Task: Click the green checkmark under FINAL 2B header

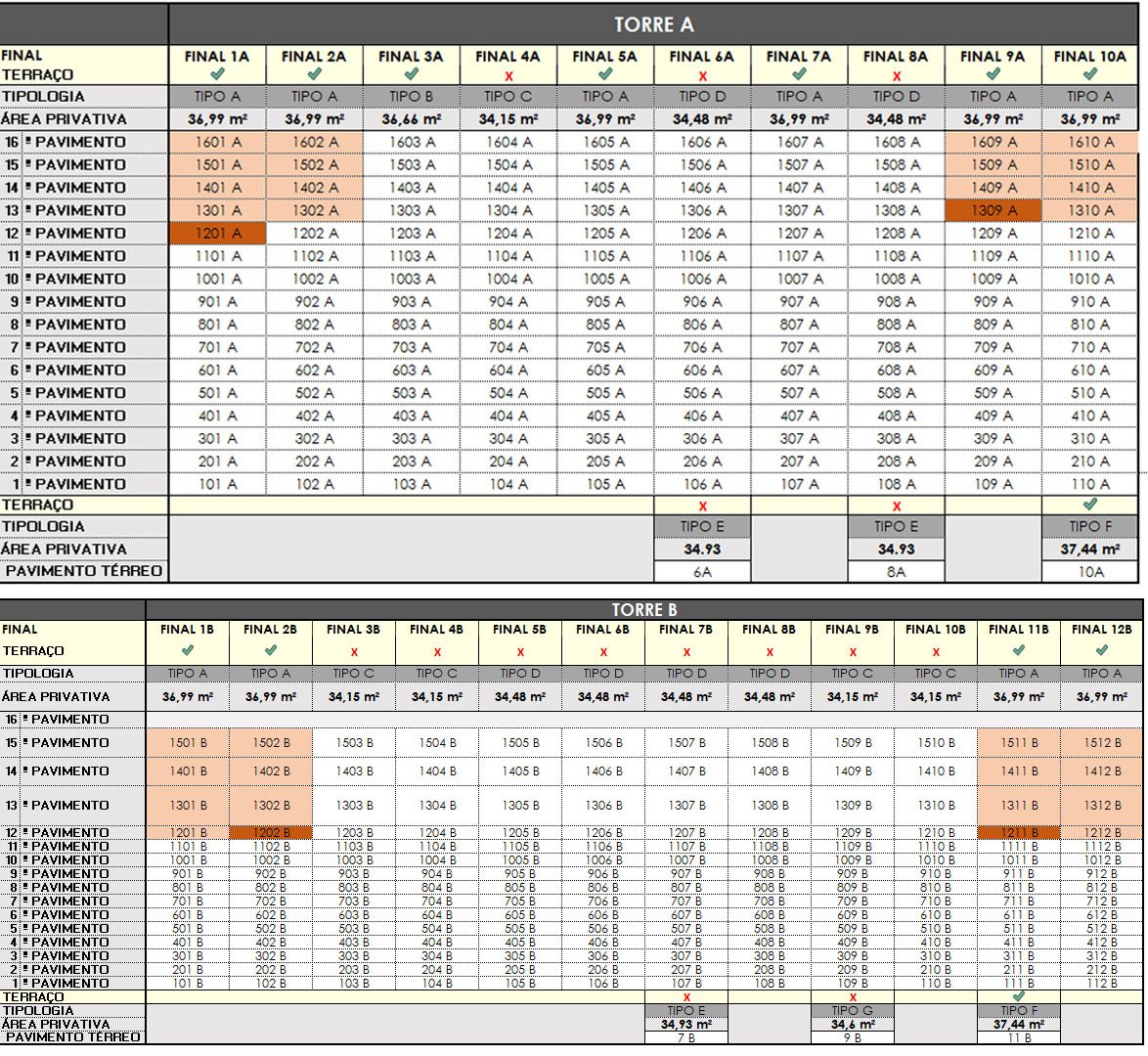Action: 271,651
